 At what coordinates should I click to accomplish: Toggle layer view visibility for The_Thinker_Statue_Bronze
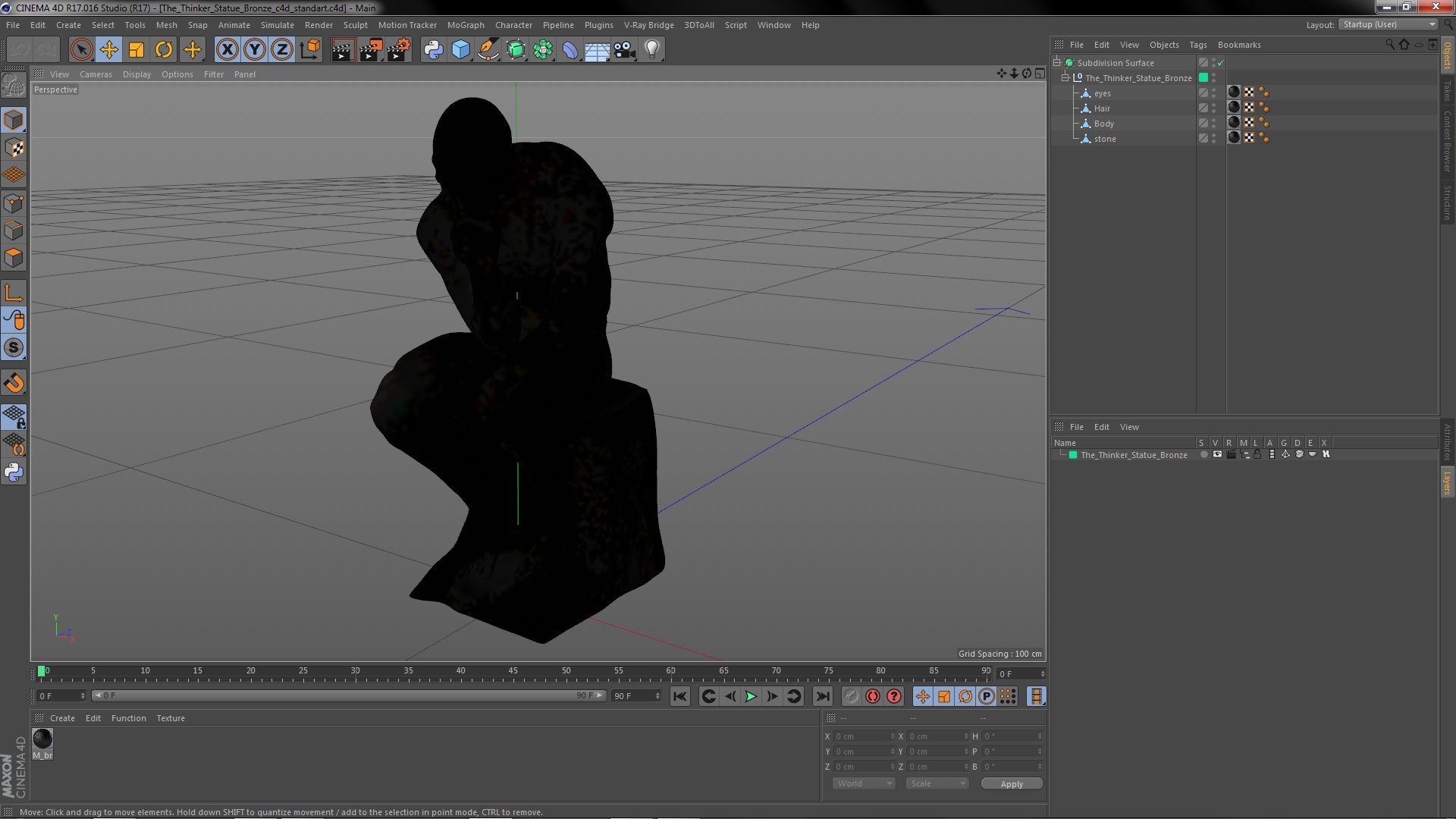pyautogui.click(x=1217, y=454)
